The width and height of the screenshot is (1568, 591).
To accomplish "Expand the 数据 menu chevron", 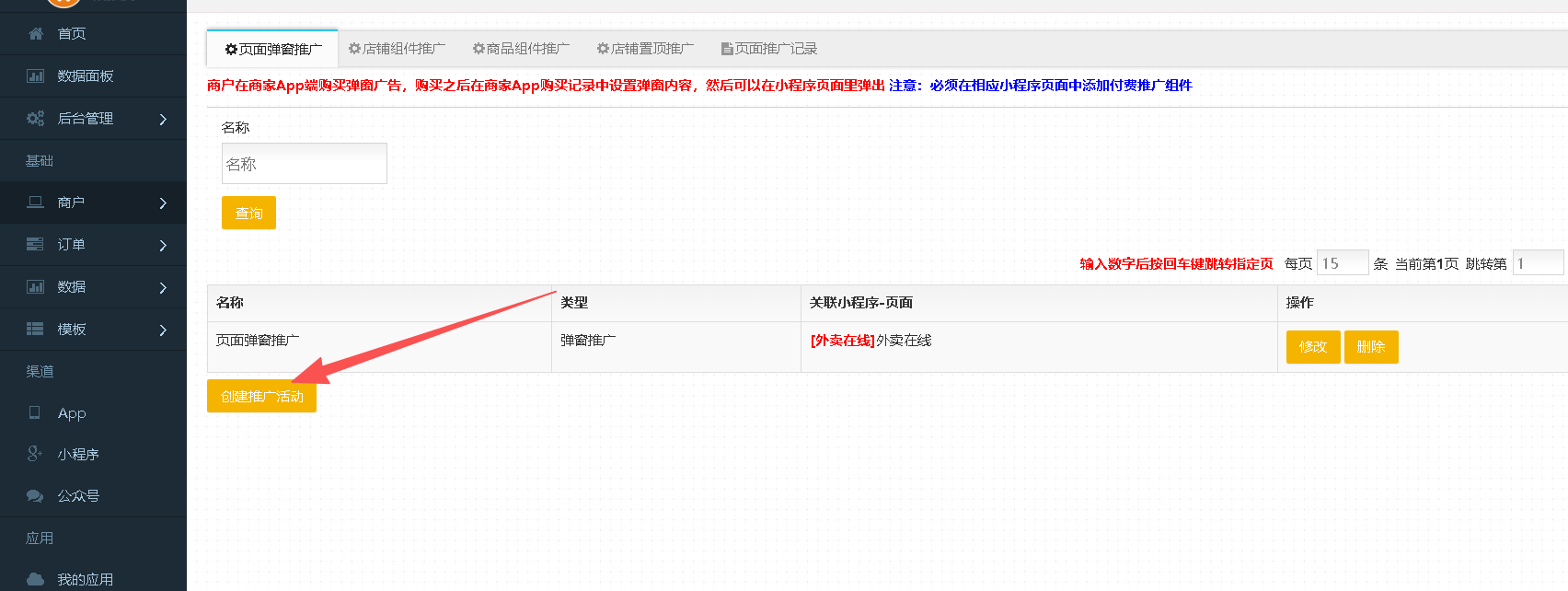I will click(163, 288).
